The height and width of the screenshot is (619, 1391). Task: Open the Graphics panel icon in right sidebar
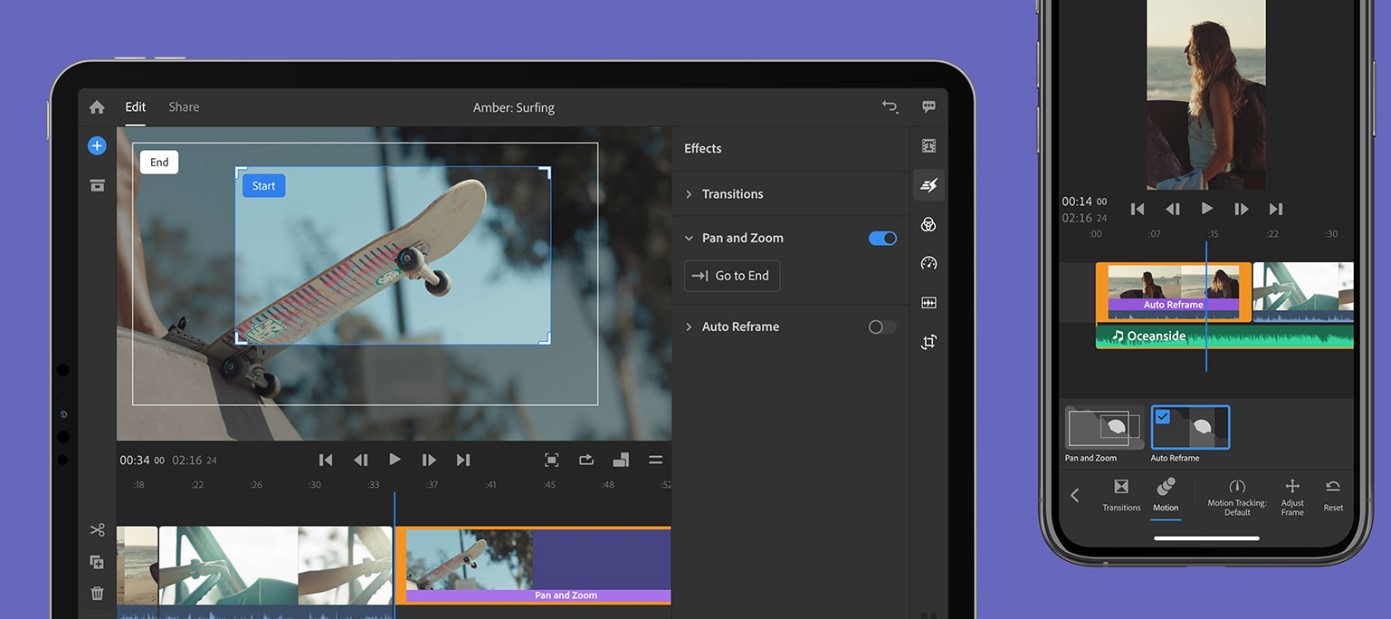tap(929, 146)
